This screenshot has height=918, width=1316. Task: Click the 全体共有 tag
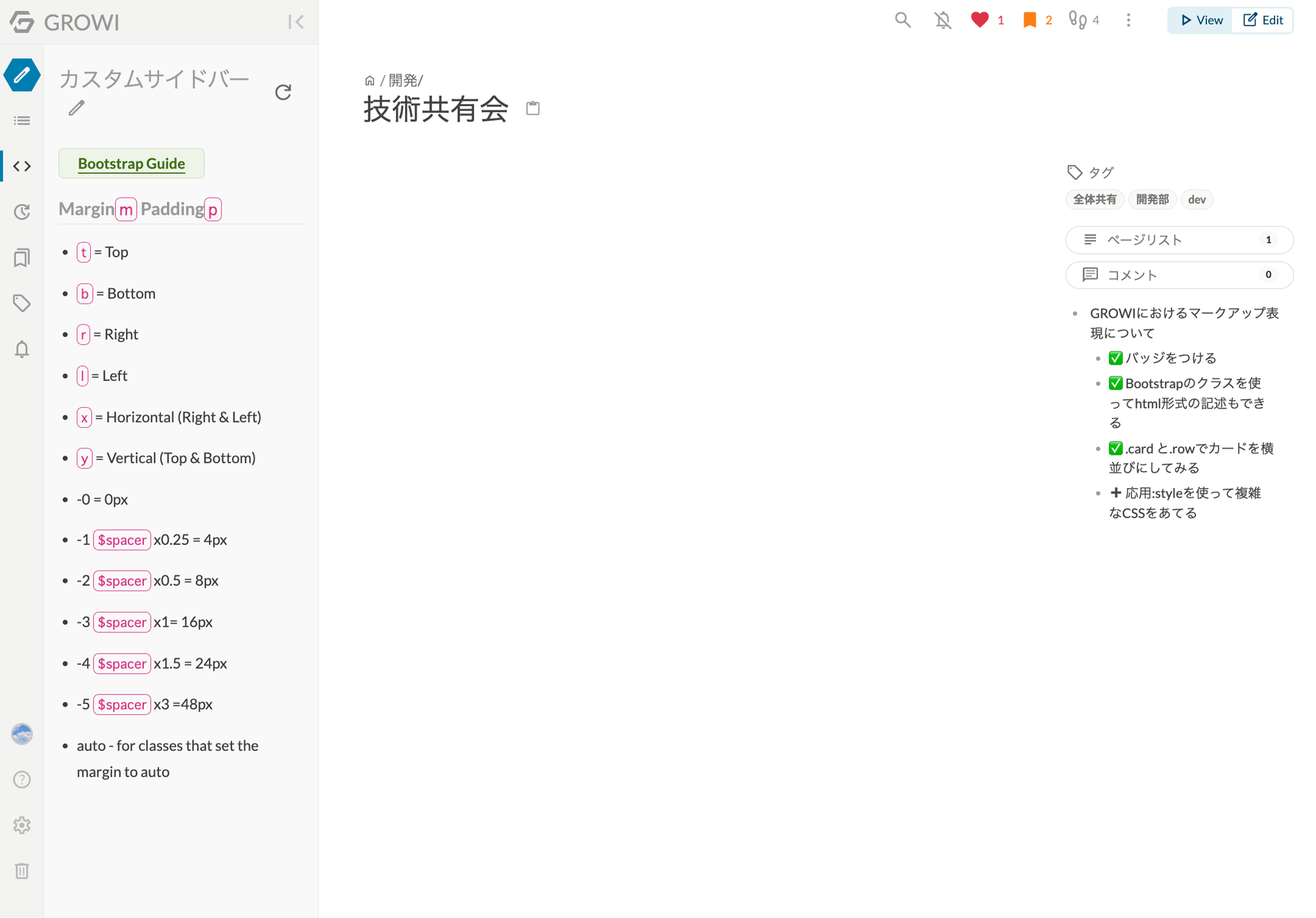click(1094, 200)
